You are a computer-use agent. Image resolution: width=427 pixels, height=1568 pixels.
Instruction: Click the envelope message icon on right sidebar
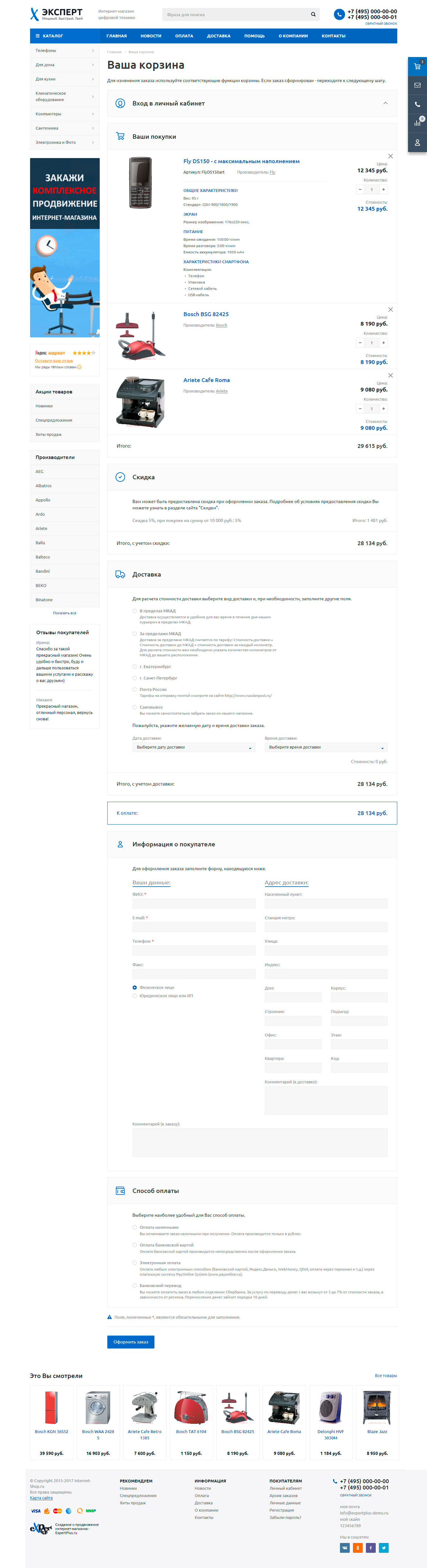pyautogui.click(x=417, y=85)
